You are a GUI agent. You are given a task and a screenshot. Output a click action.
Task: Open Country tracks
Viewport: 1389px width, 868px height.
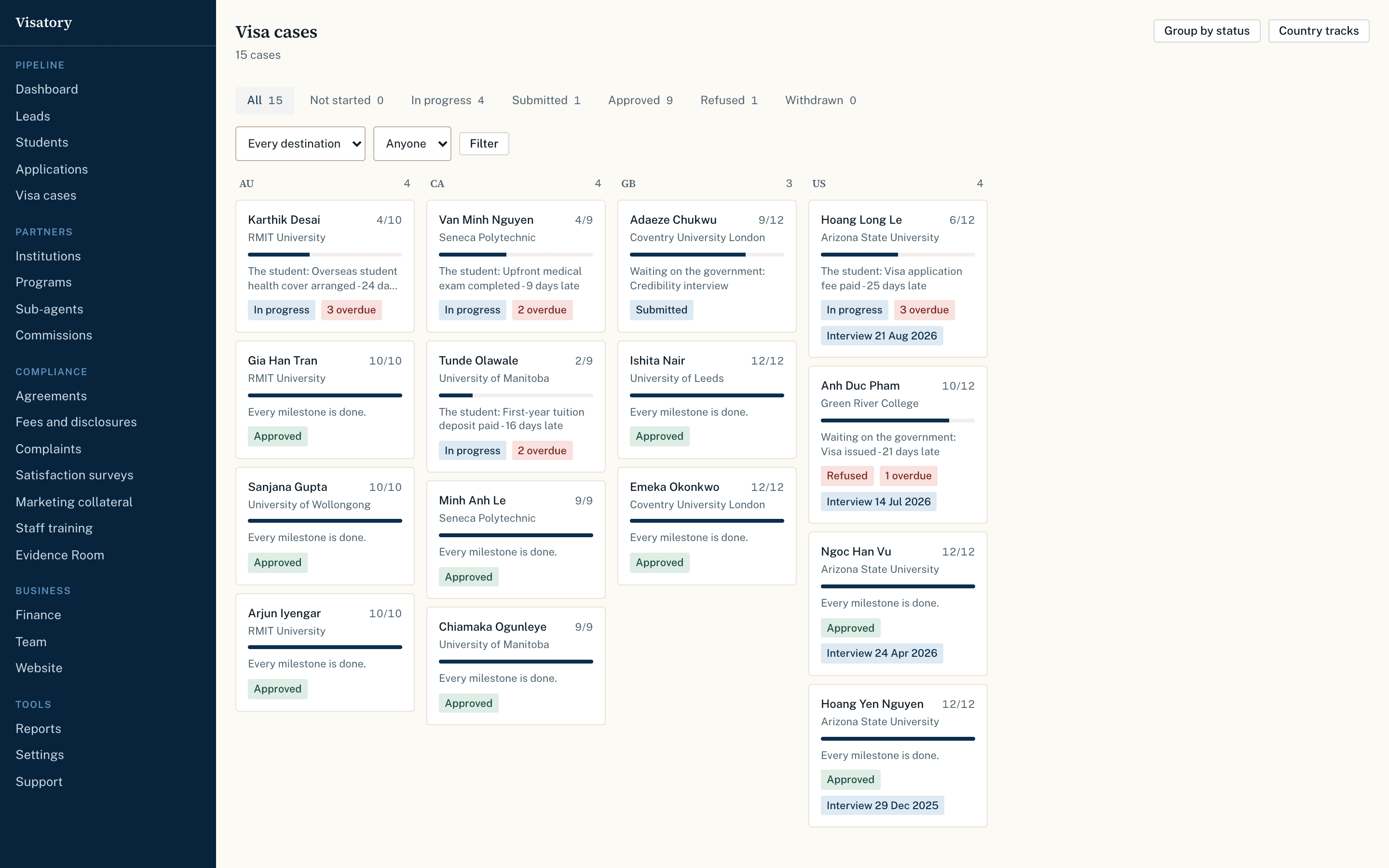coord(1319,31)
